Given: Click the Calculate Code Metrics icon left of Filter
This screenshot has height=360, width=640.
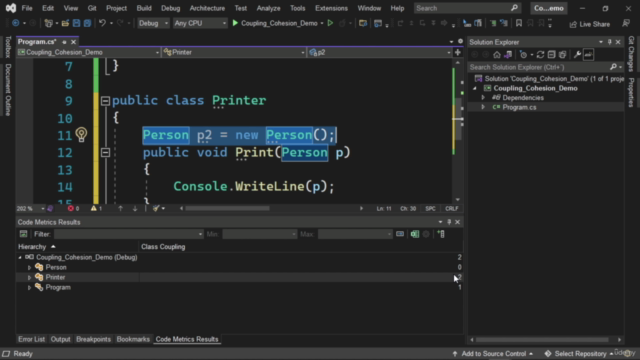Looking at the screenshot, I should tap(23, 234).
